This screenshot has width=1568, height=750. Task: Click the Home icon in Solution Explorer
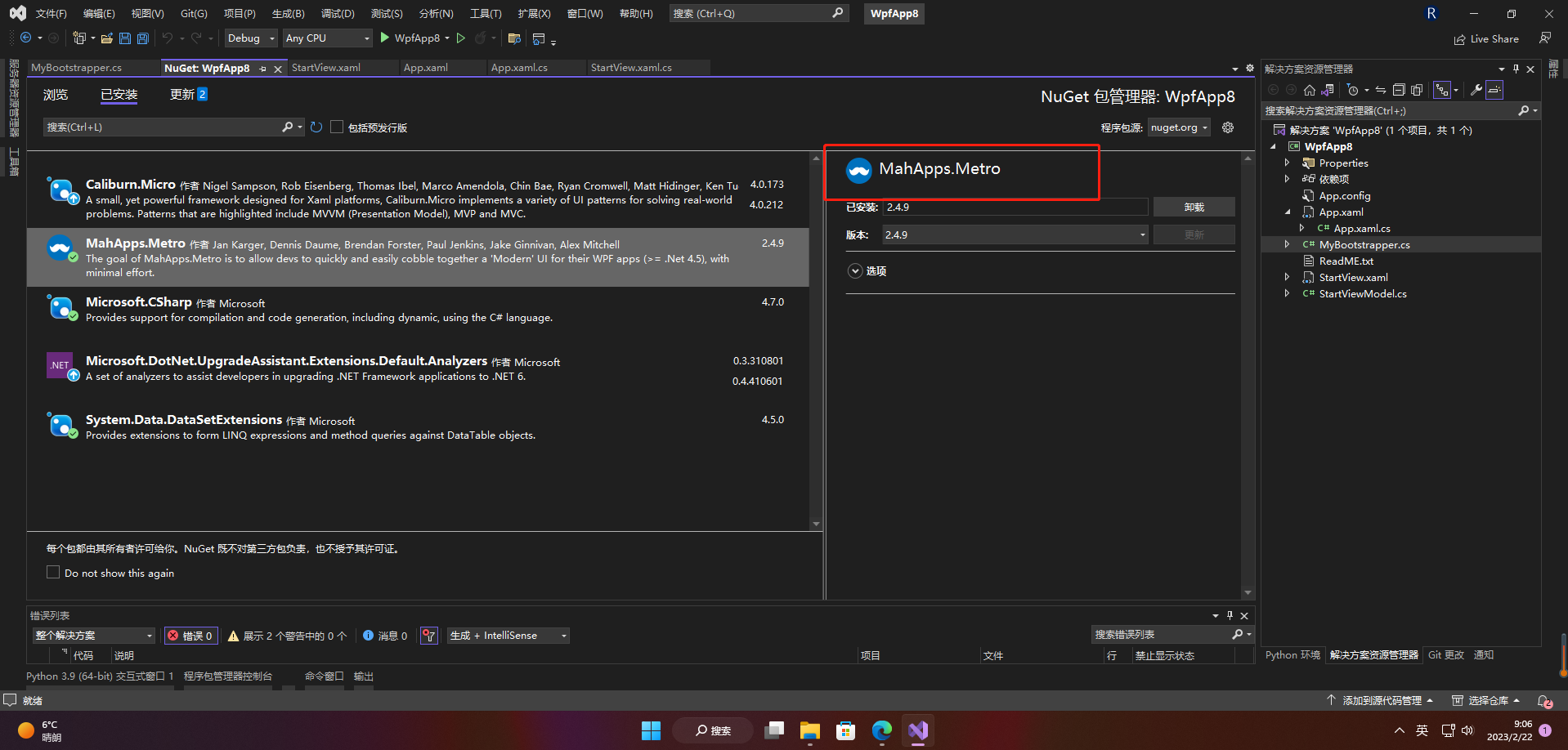[1310, 90]
